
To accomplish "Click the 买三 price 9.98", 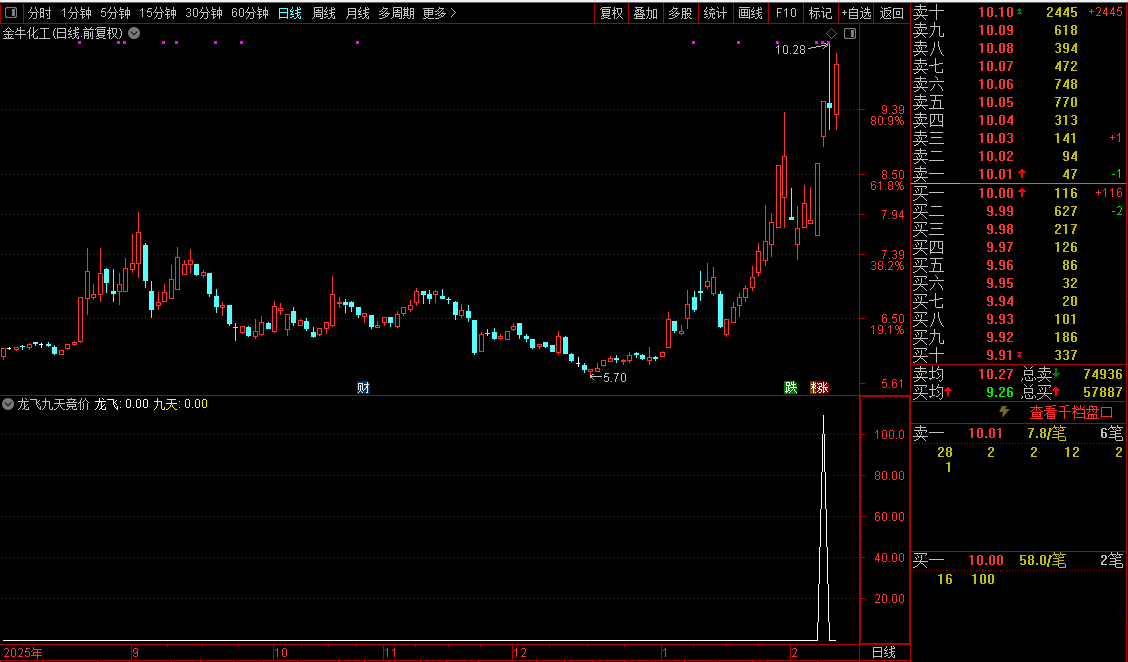I will tap(1000, 229).
